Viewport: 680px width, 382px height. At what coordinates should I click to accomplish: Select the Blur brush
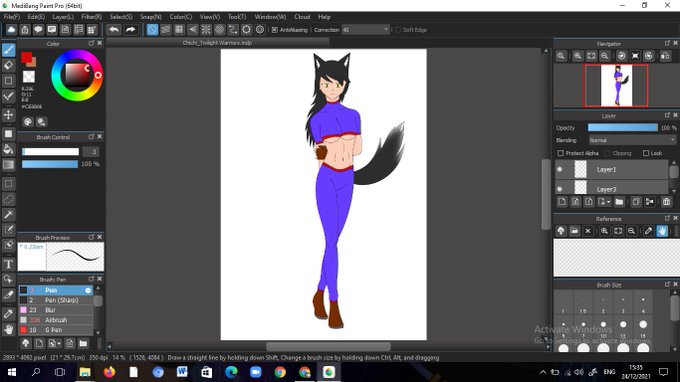(56, 310)
